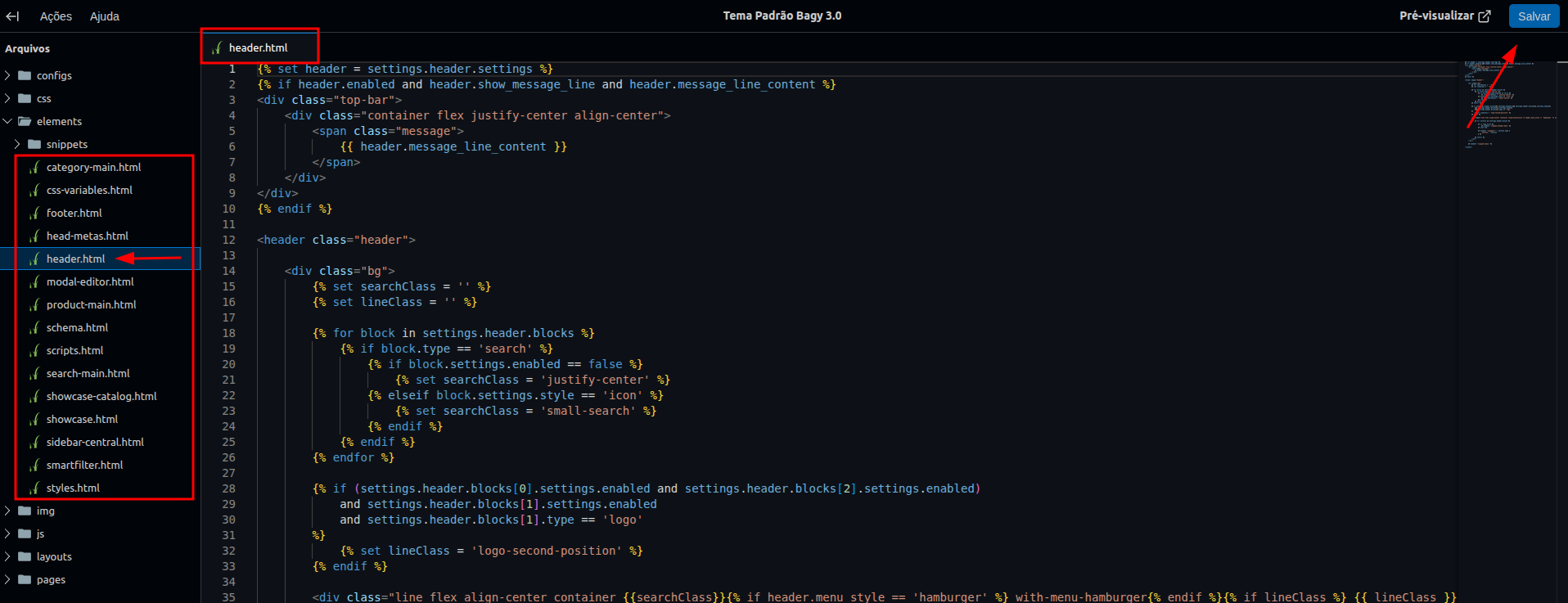1568x603 pixels.
Task: Click the file icon next to footer.html
Action: point(34,213)
